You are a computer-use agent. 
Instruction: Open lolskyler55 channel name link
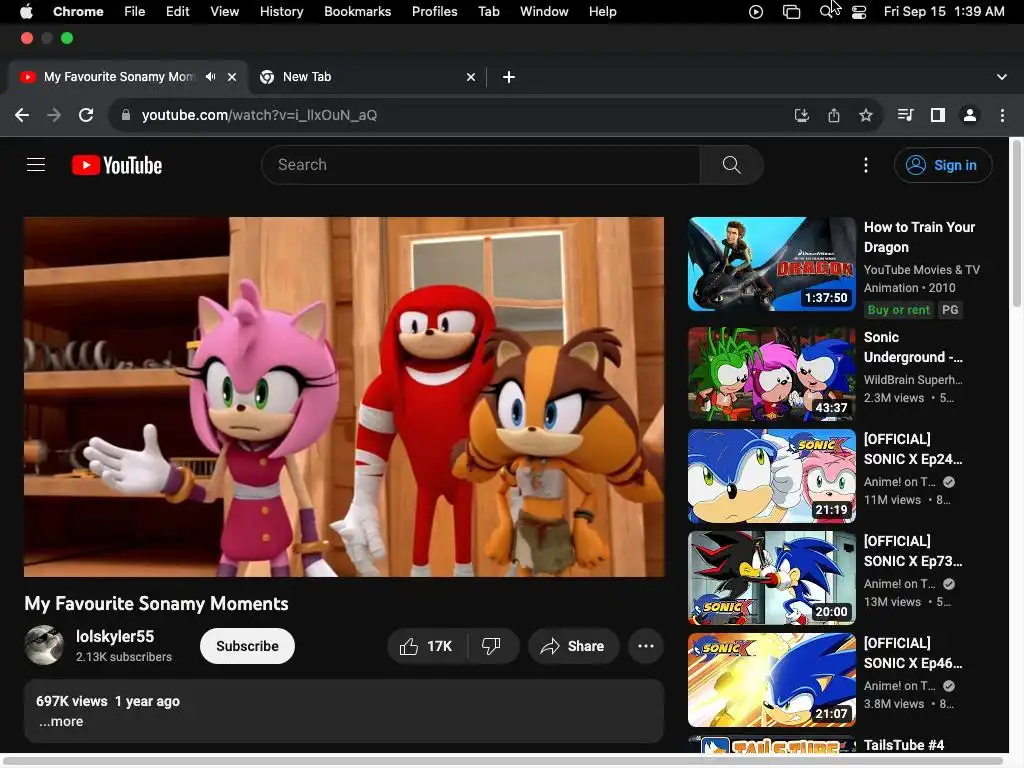pyautogui.click(x=115, y=637)
